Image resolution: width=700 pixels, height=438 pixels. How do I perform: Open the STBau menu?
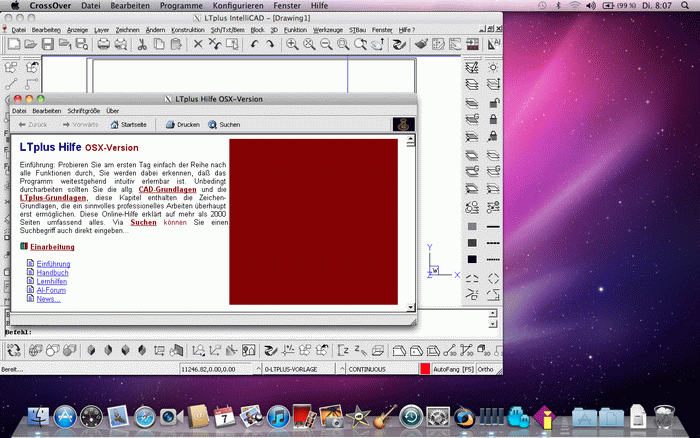pyautogui.click(x=357, y=30)
